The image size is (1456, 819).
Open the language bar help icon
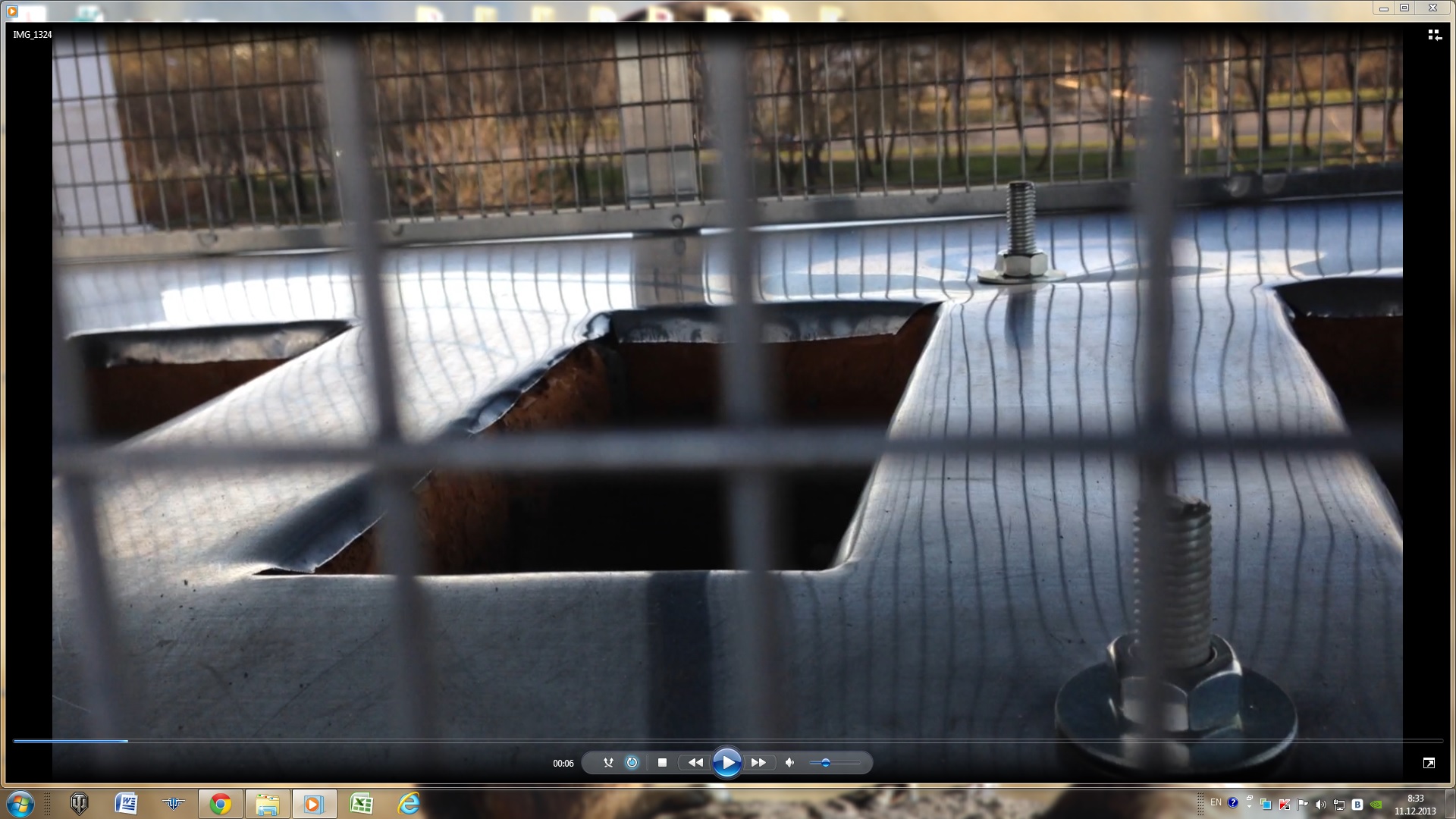(1233, 802)
